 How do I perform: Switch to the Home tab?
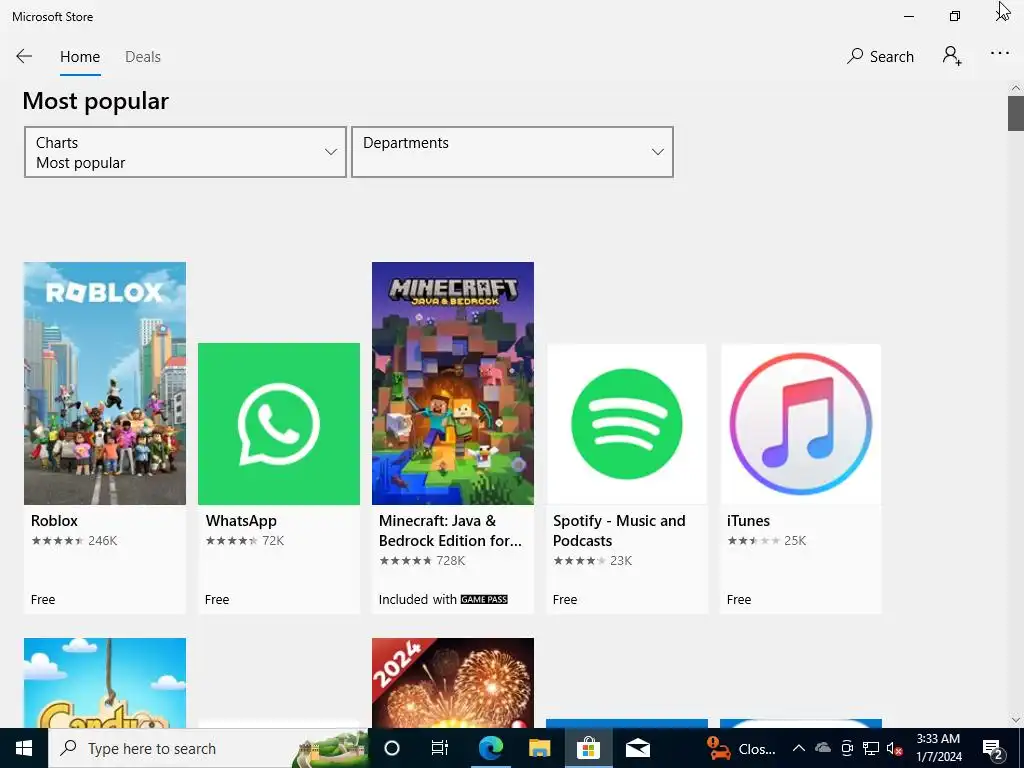pos(80,57)
